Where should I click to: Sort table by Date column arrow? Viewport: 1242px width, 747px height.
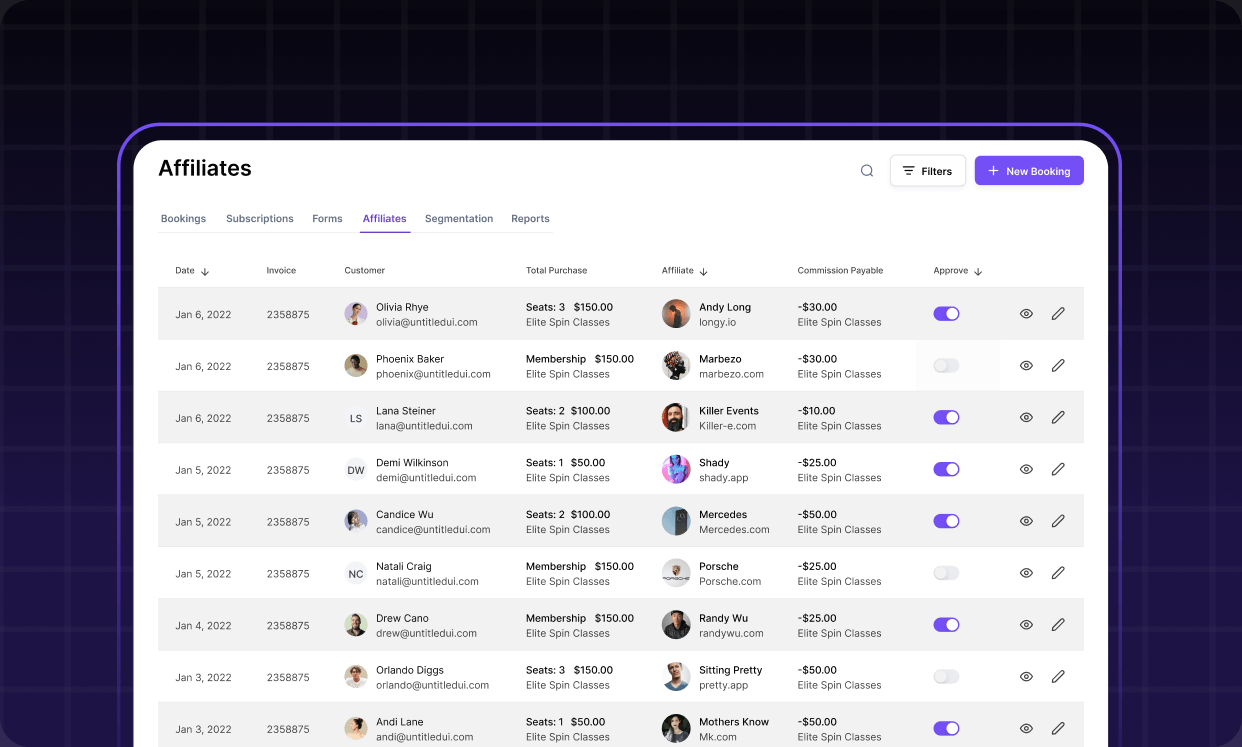point(205,271)
